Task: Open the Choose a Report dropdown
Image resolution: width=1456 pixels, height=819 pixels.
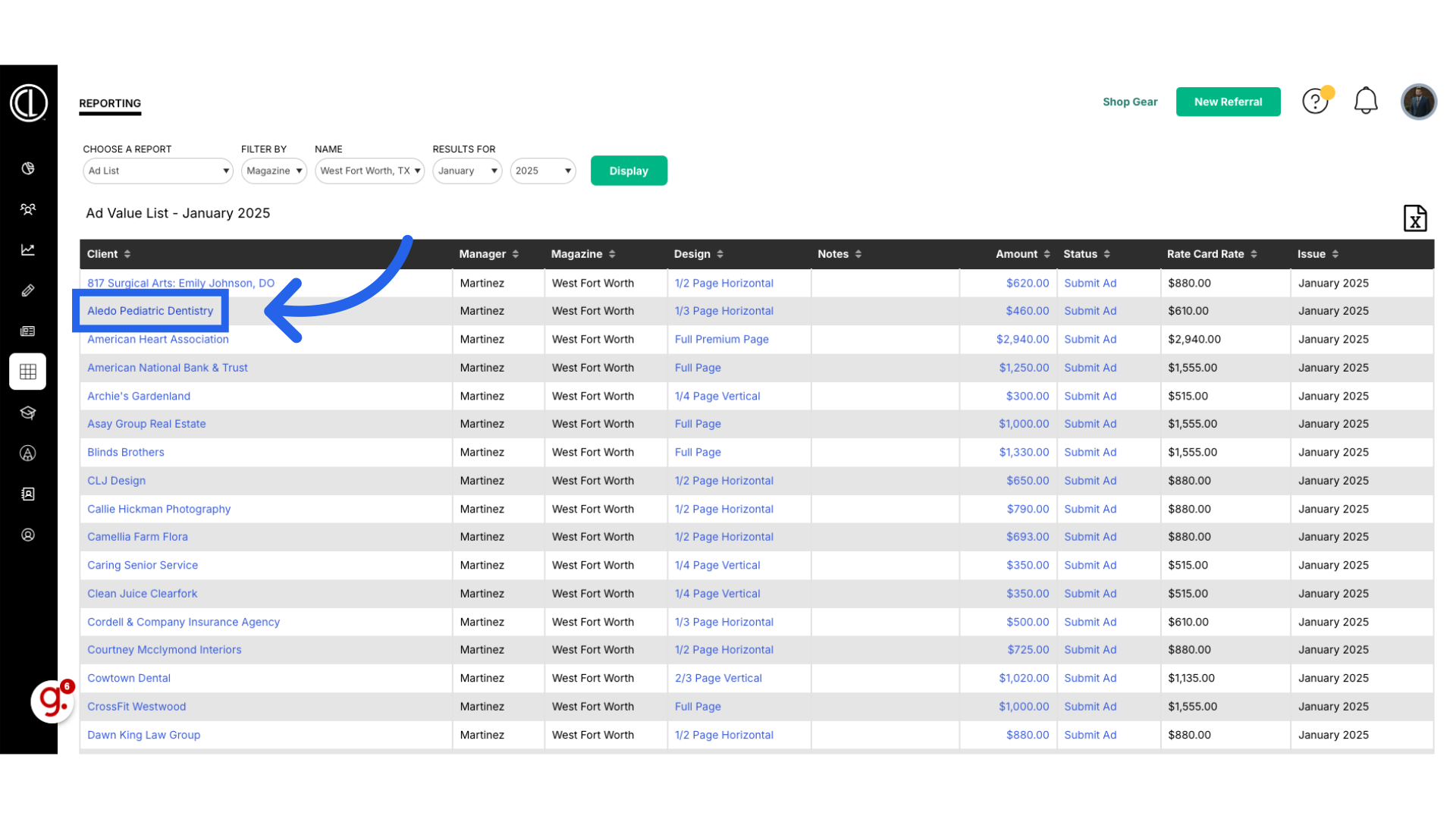Action: click(x=158, y=171)
